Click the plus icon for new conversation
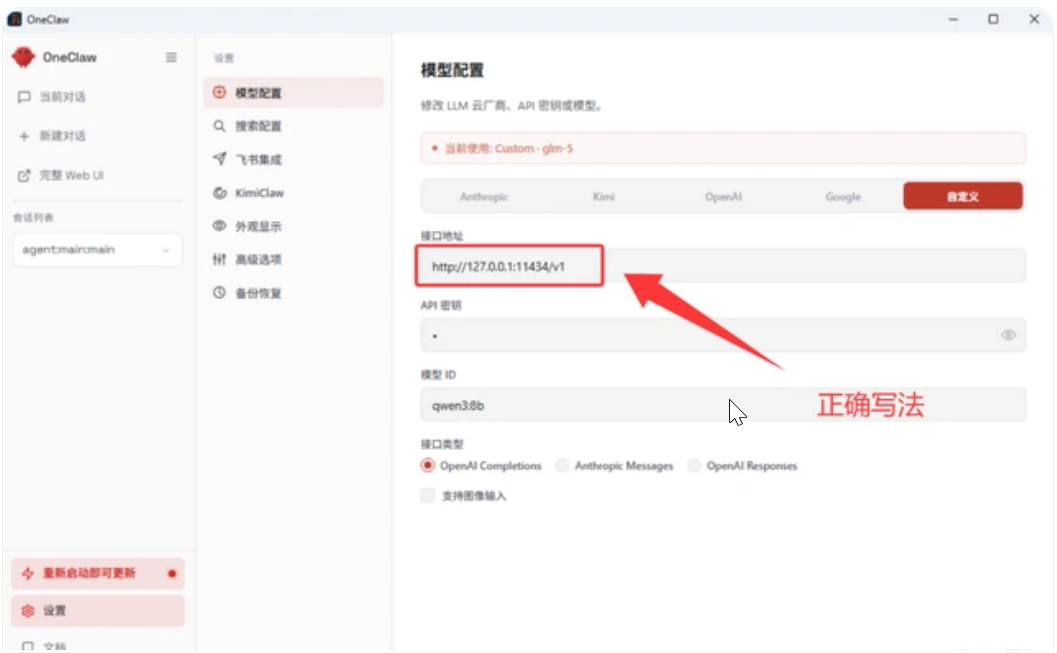 [24, 136]
